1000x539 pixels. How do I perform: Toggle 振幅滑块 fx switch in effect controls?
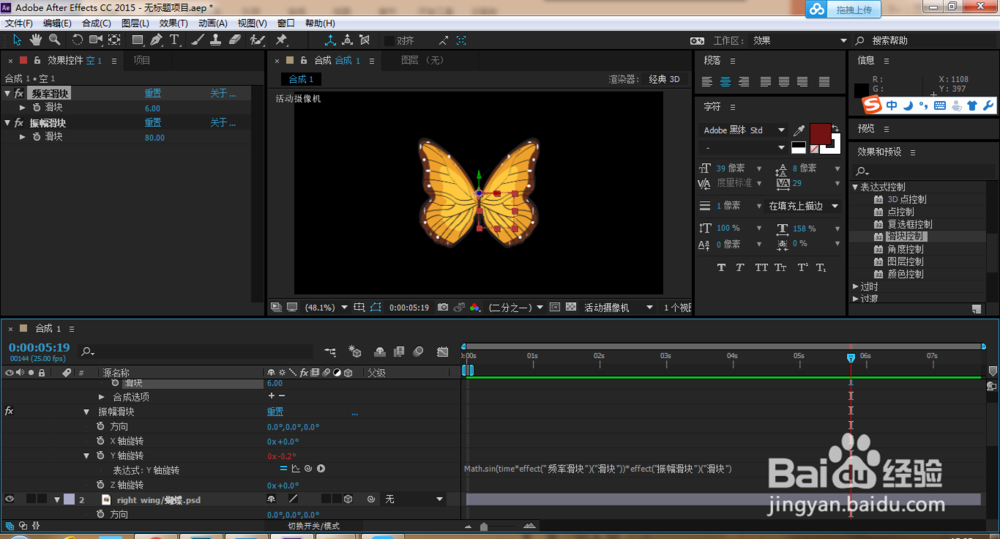[19, 122]
